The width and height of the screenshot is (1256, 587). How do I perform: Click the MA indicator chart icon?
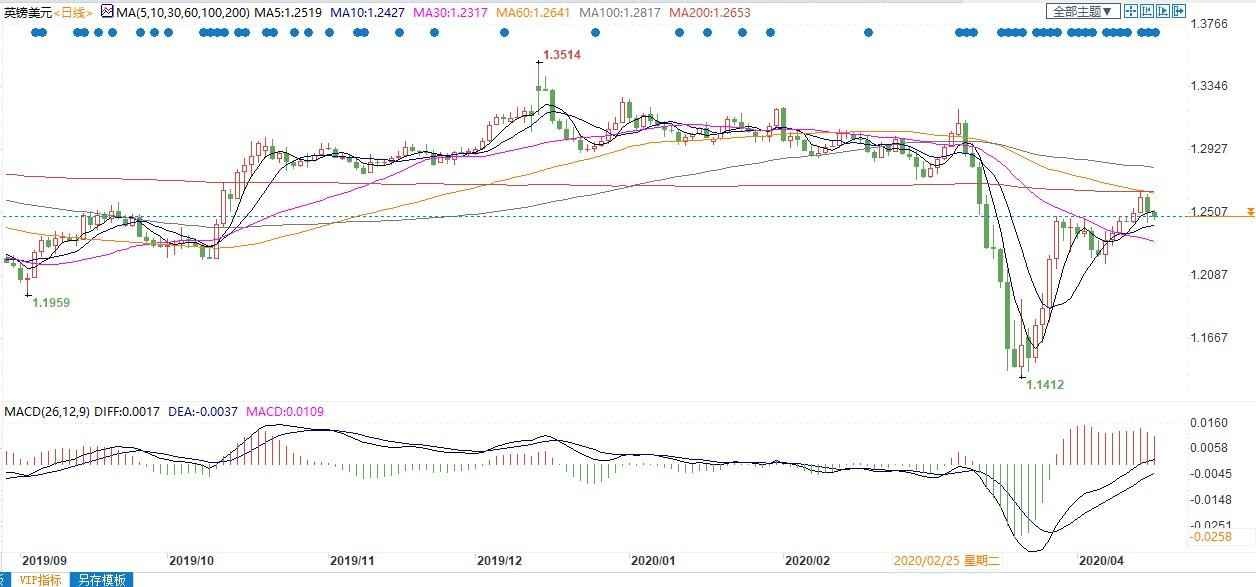pyautogui.click(x=108, y=13)
